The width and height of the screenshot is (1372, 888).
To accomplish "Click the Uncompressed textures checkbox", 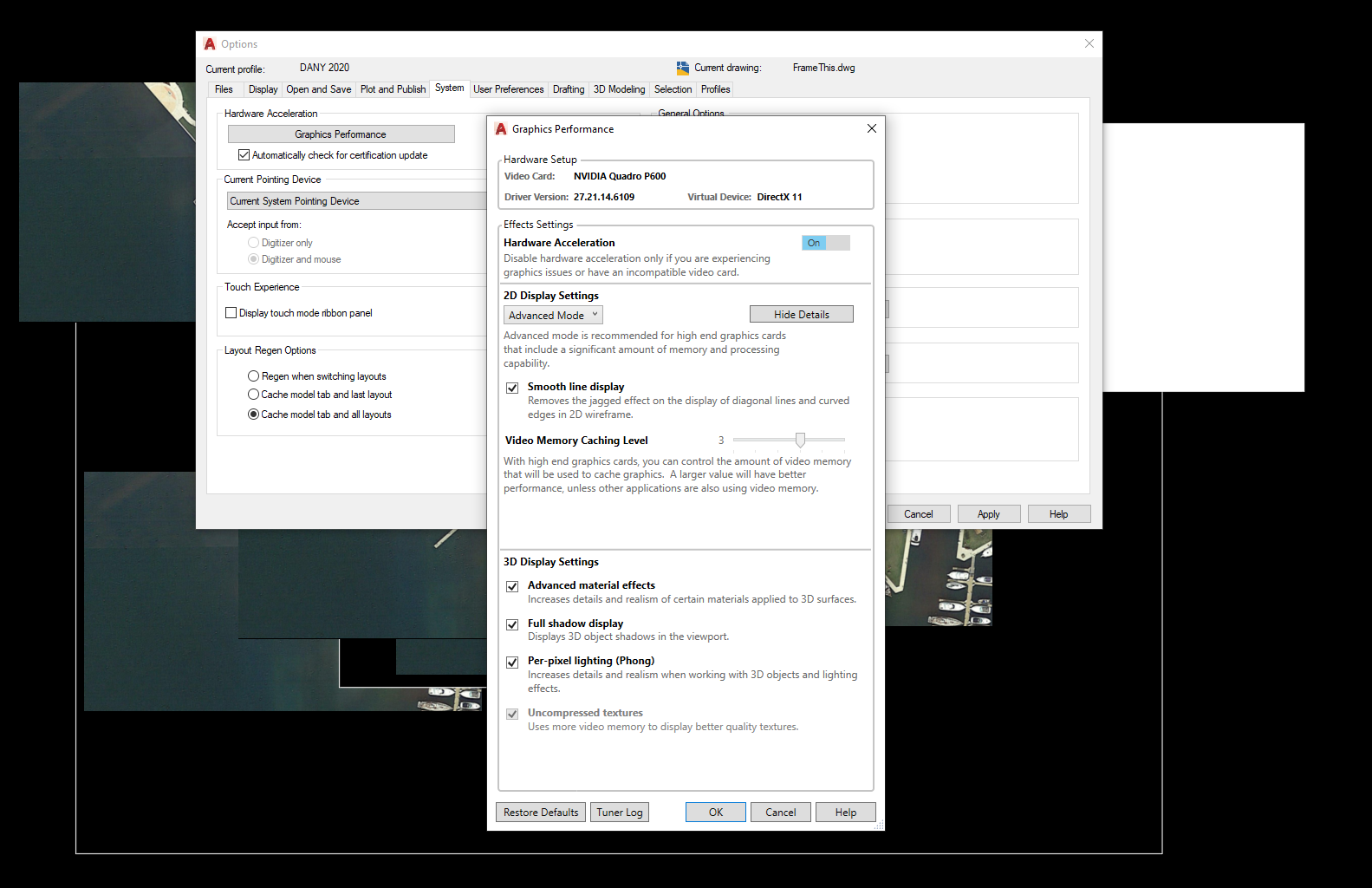I will [x=512, y=714].
